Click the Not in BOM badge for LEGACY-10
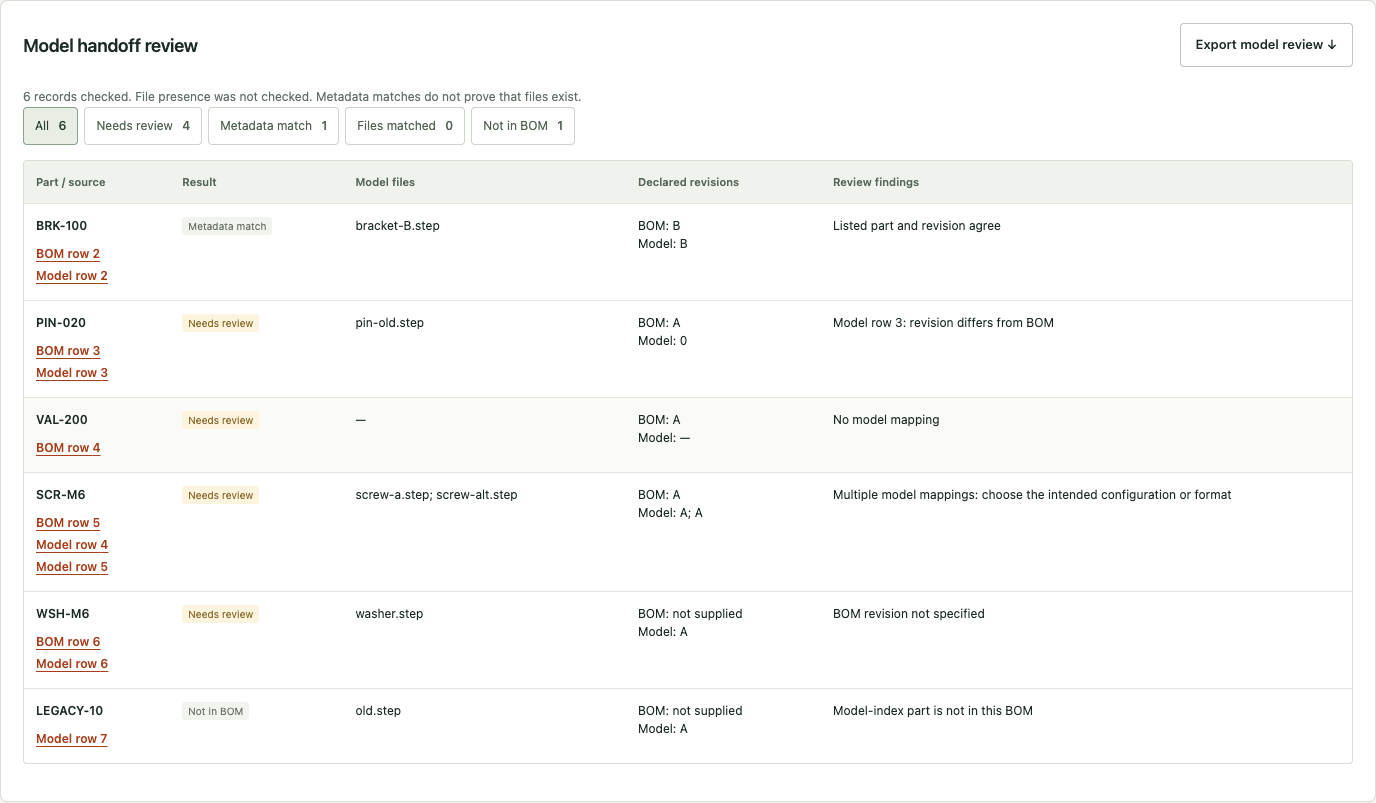 [x=215, y=711]
